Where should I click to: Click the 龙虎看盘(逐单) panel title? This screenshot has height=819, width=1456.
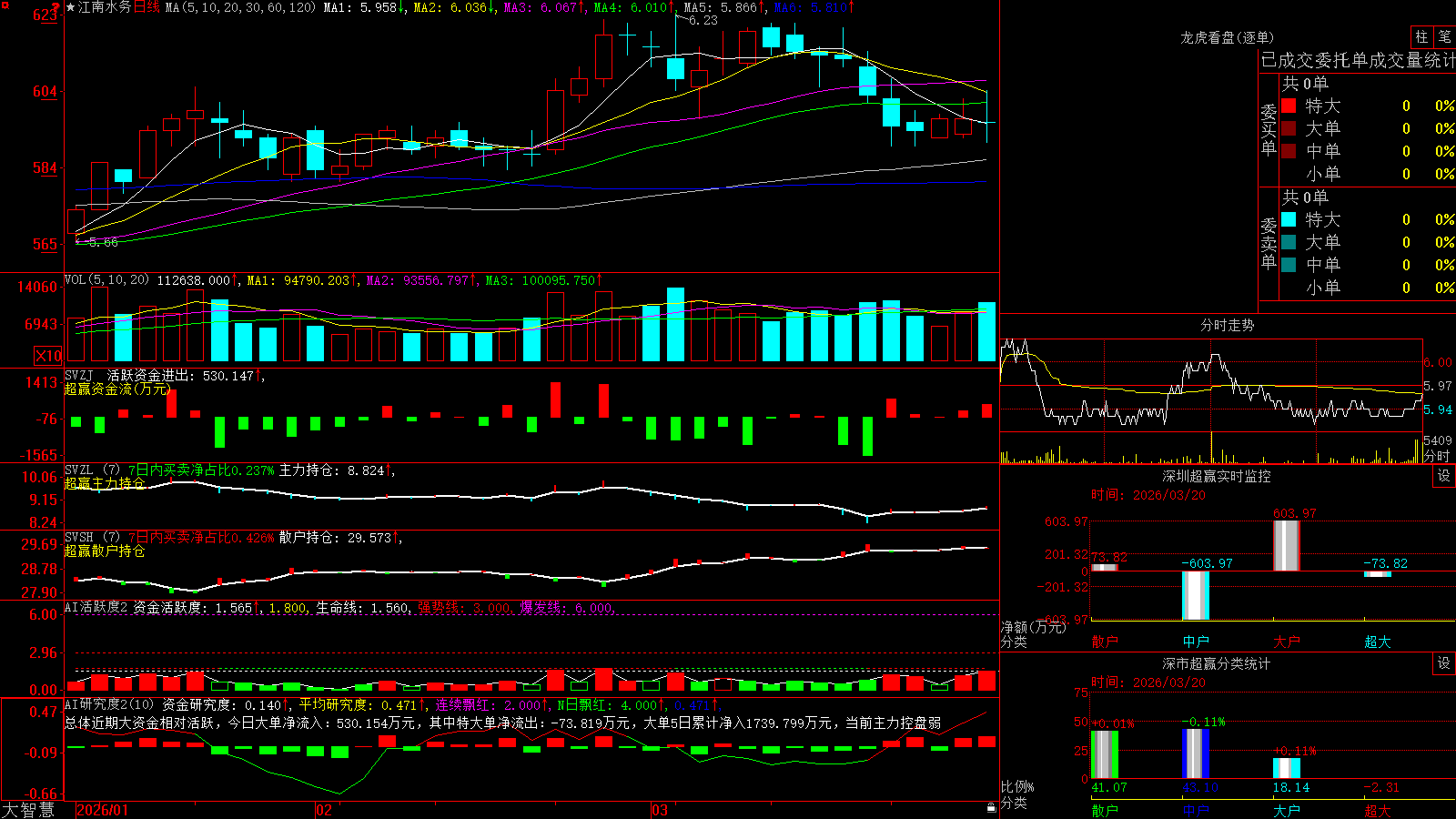(x=1228, y=37)
